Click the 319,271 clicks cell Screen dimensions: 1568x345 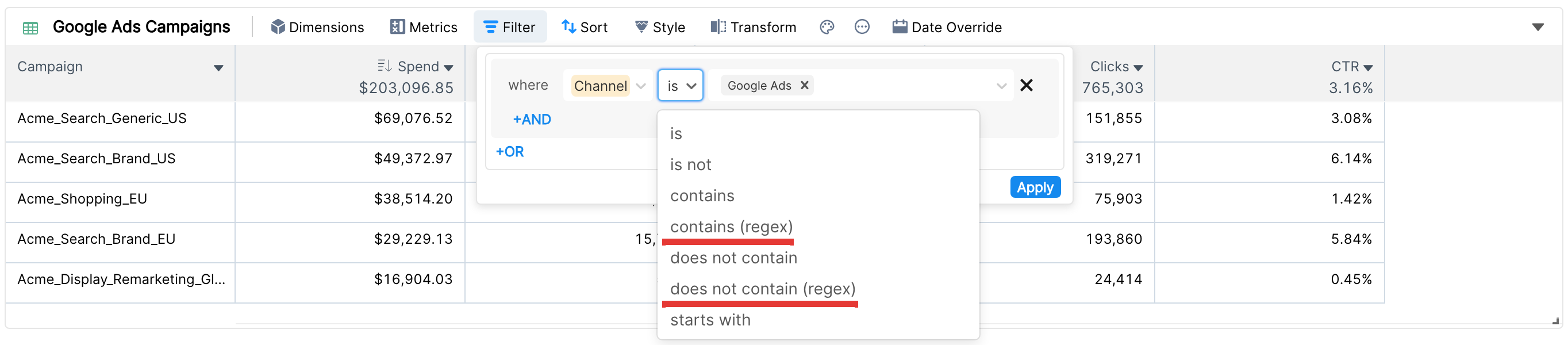[1113, 159]
